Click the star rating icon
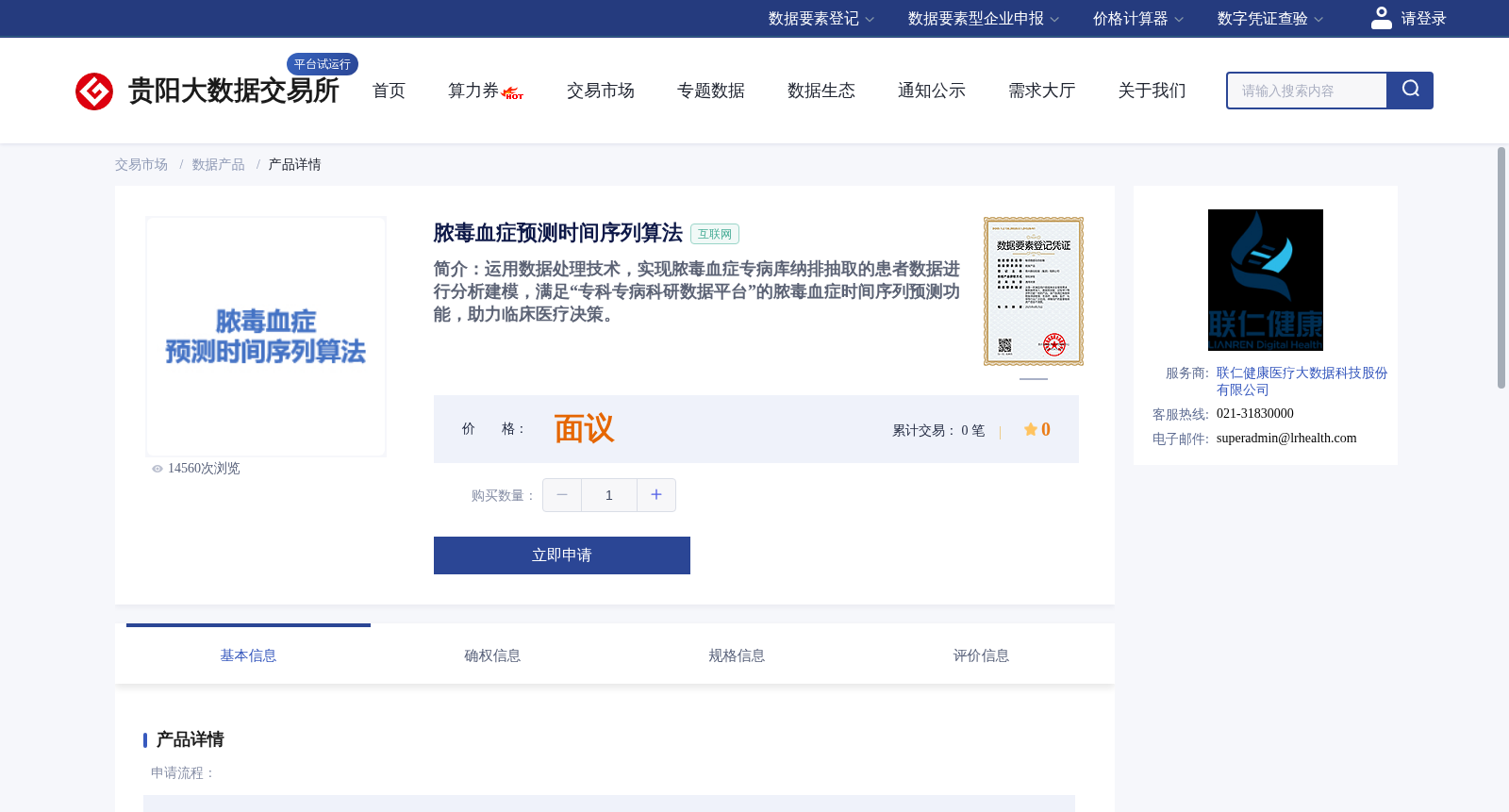 (1031, 429)
